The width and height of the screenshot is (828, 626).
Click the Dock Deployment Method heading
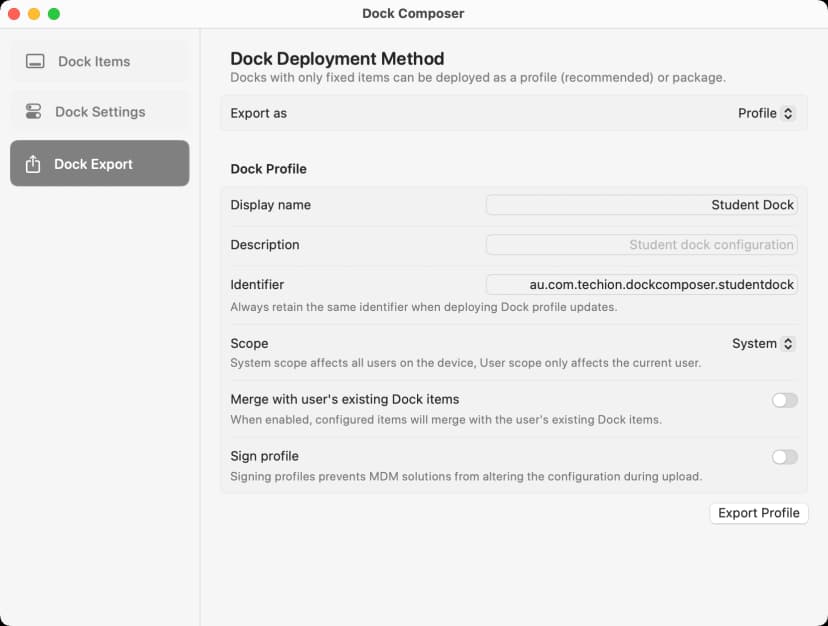337,59
